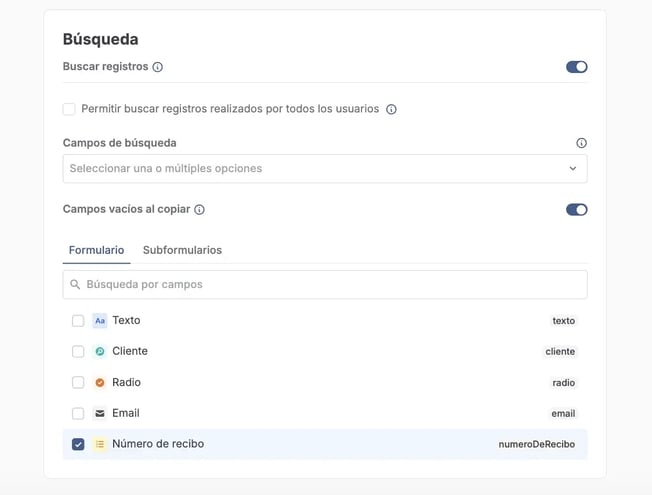The width and height of the screenshot is (652, 495).
Task: Click the Radio field type icon
Action: point(100,383)
